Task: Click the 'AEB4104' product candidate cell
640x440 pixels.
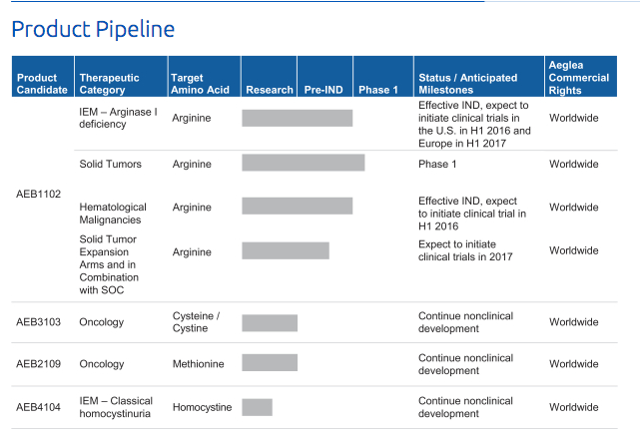Action: click(38, 407)
